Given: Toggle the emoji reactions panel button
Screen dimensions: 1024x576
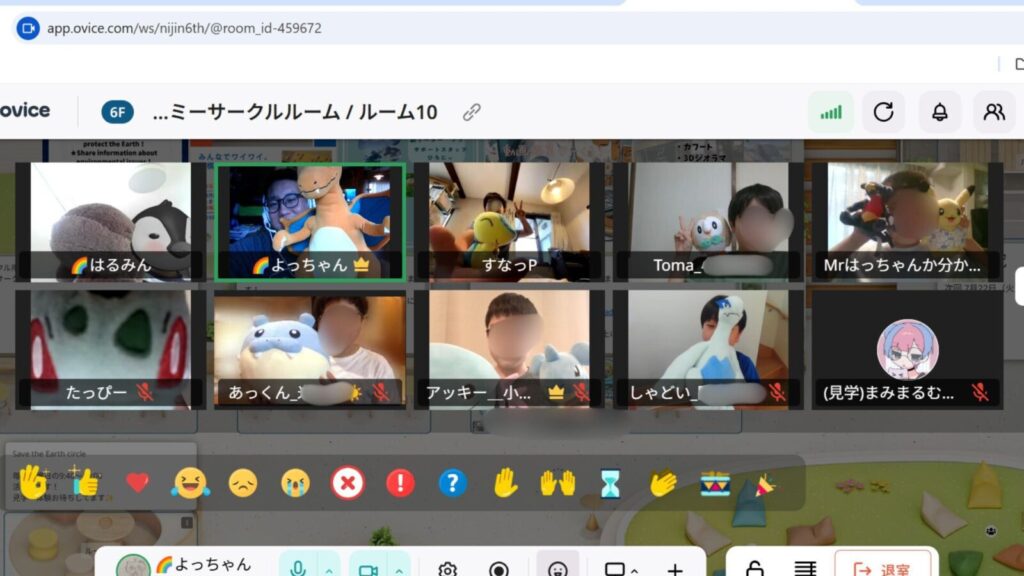Looking at the screenshot, I should (557, 568).
